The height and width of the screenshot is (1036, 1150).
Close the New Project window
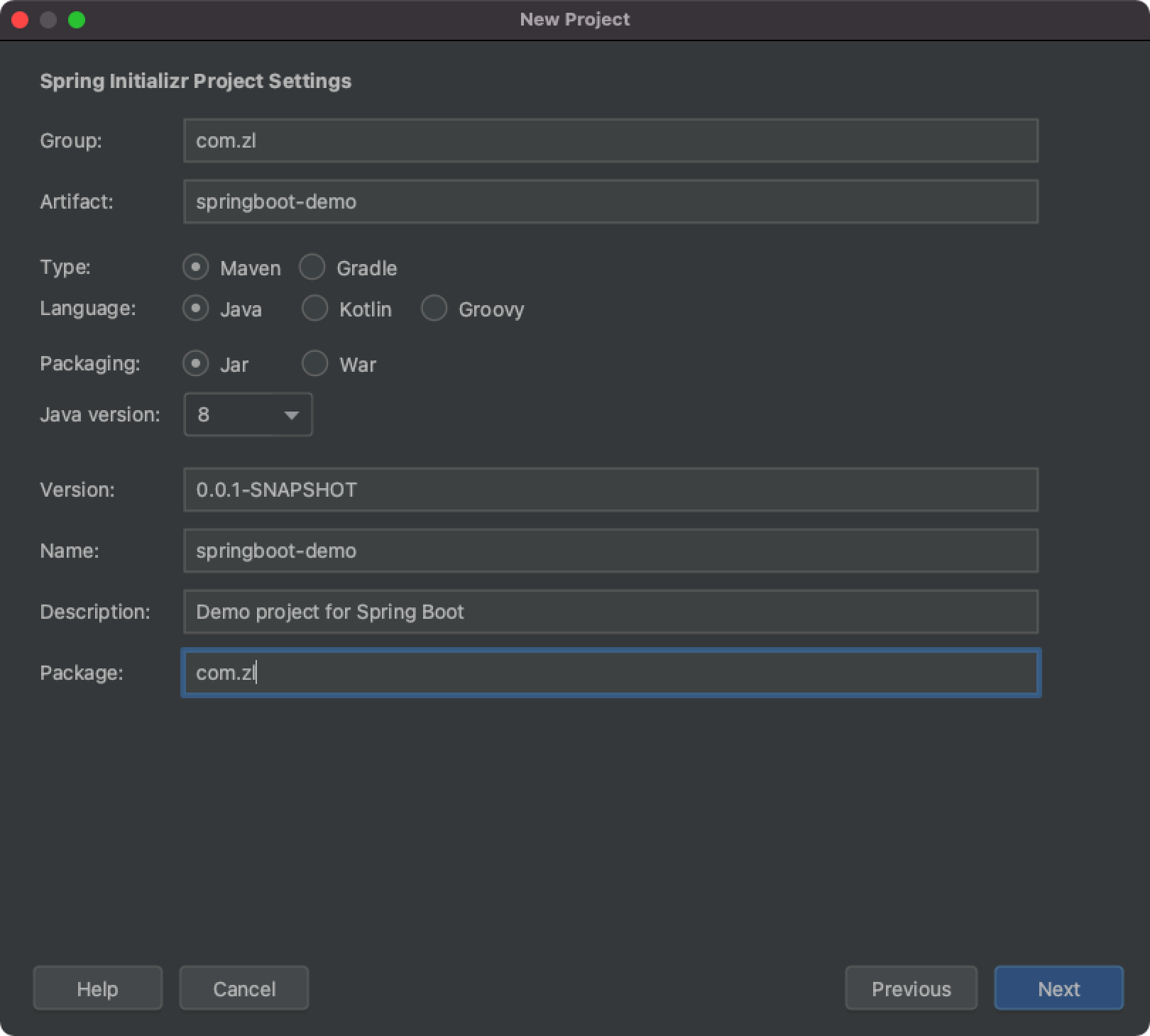20,20
